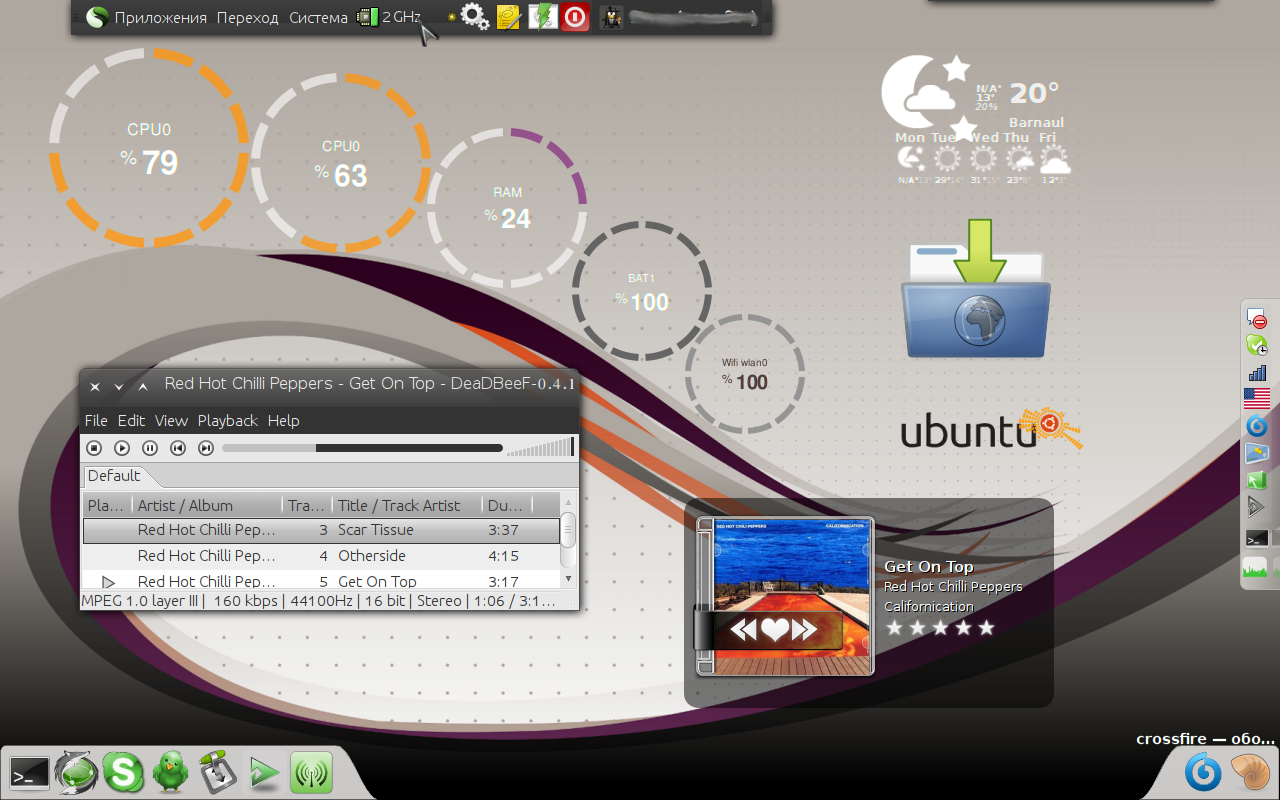Open the green antenna wireless dock icon
This screenshot has width=1280, height=800.
point(311,773)
